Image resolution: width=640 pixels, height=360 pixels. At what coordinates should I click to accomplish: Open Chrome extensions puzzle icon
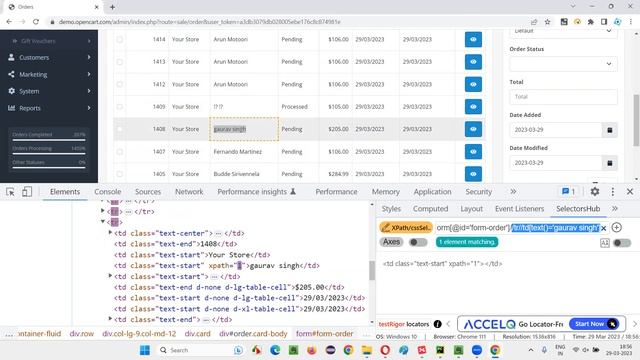[591, 22]
